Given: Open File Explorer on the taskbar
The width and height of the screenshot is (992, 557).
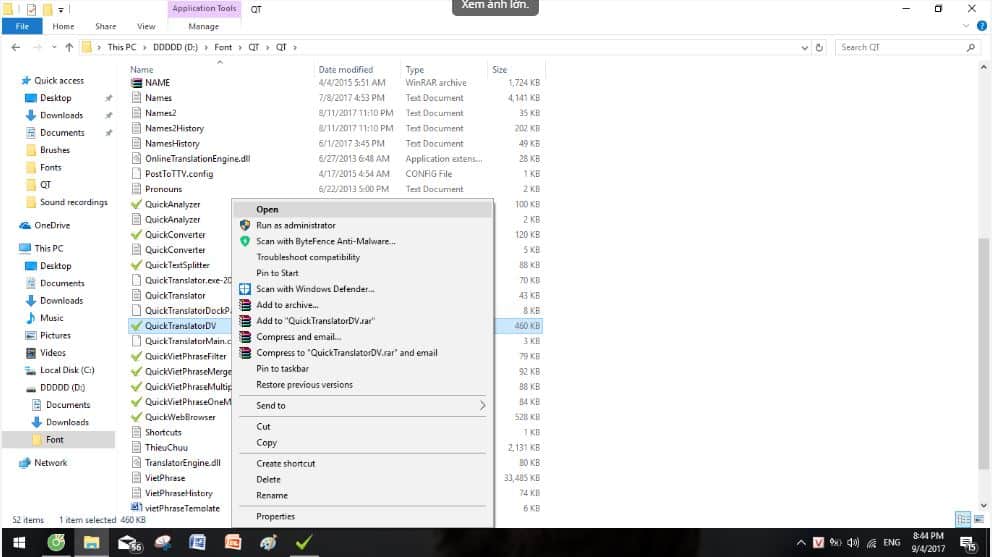Looking at the screenshot, I should pyautogui.click(x=91, y=542).
